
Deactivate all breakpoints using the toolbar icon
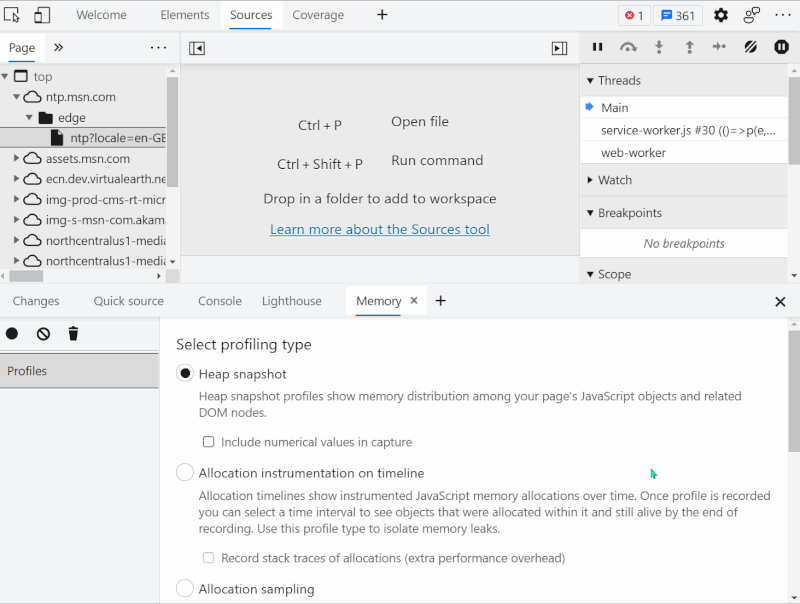coord(751,46)
